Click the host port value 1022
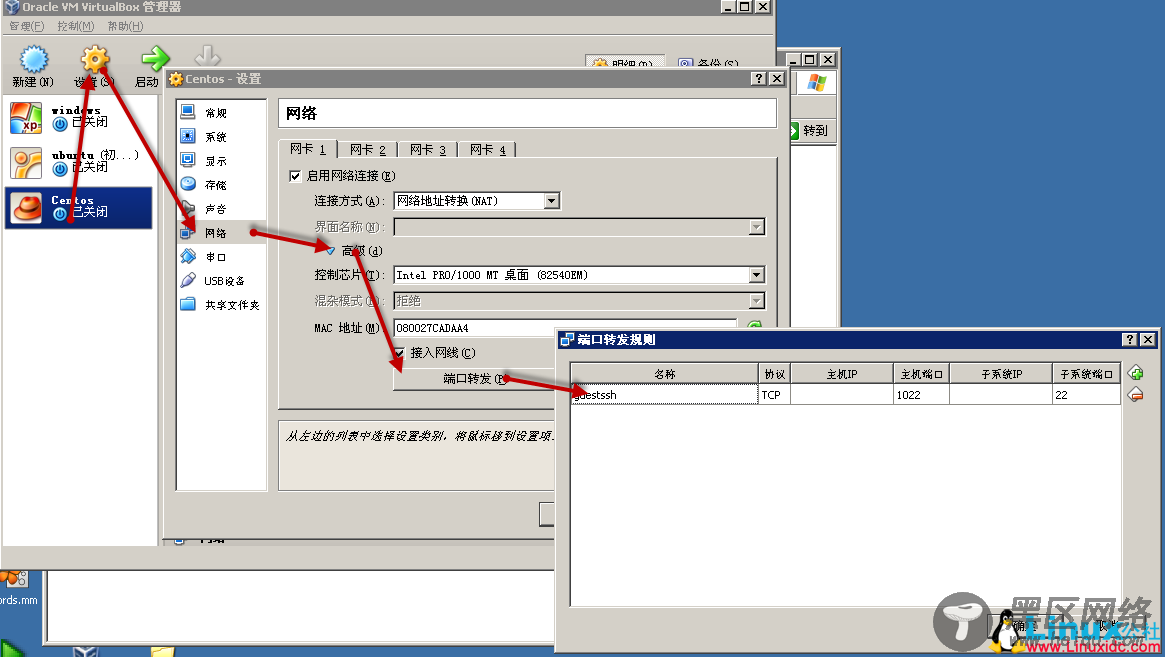1165x657 pixels. [921, 395]
